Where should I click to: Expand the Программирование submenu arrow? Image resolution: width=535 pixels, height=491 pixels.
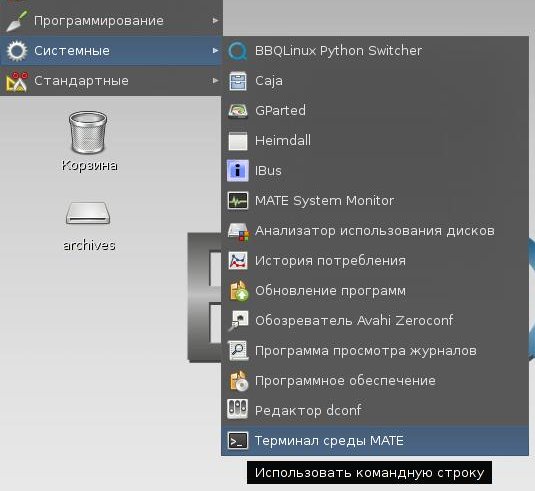pos(215,21)
